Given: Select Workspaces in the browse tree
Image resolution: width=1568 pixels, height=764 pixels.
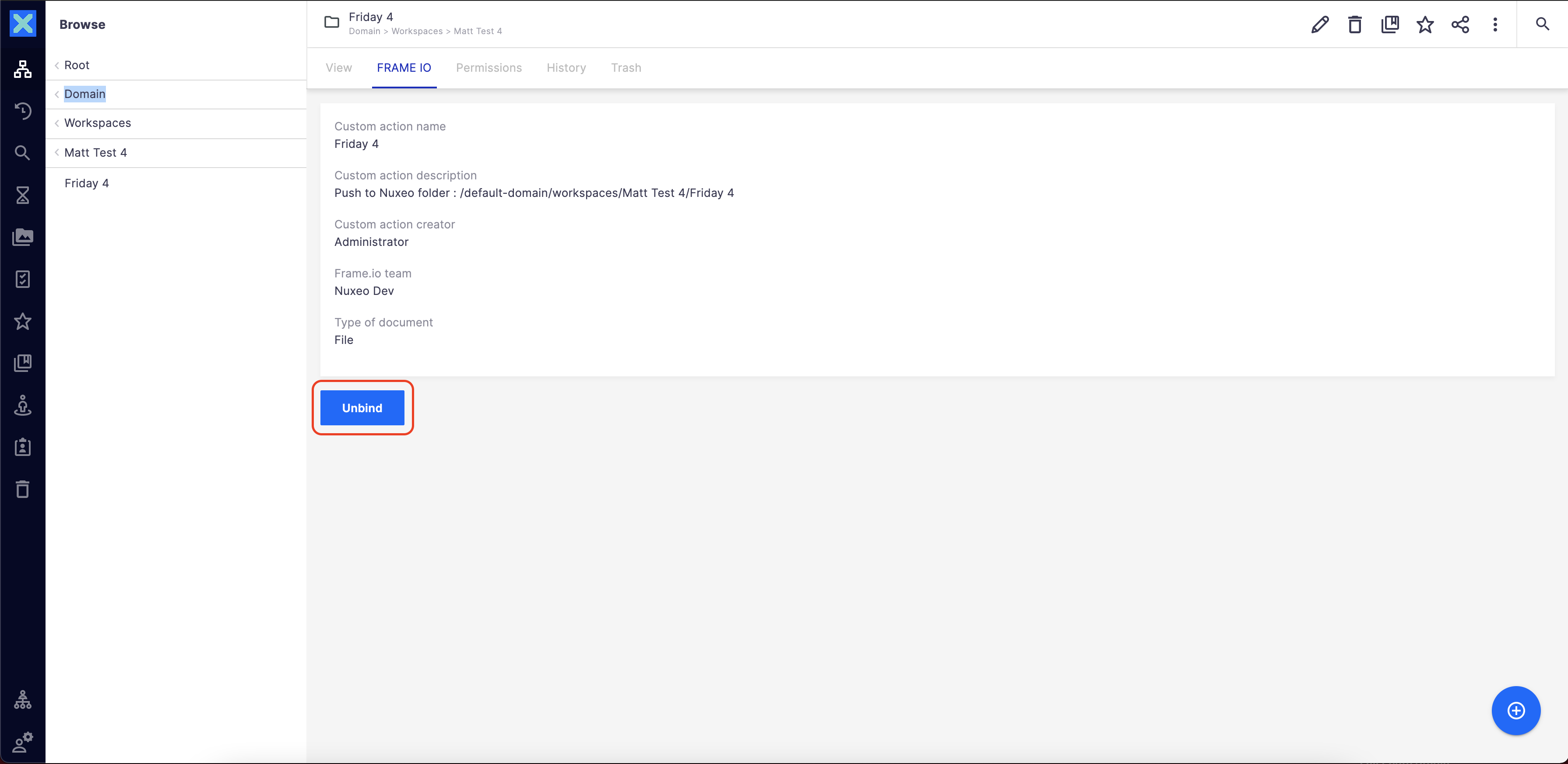Looking at the screenshot, I should 97,123.
